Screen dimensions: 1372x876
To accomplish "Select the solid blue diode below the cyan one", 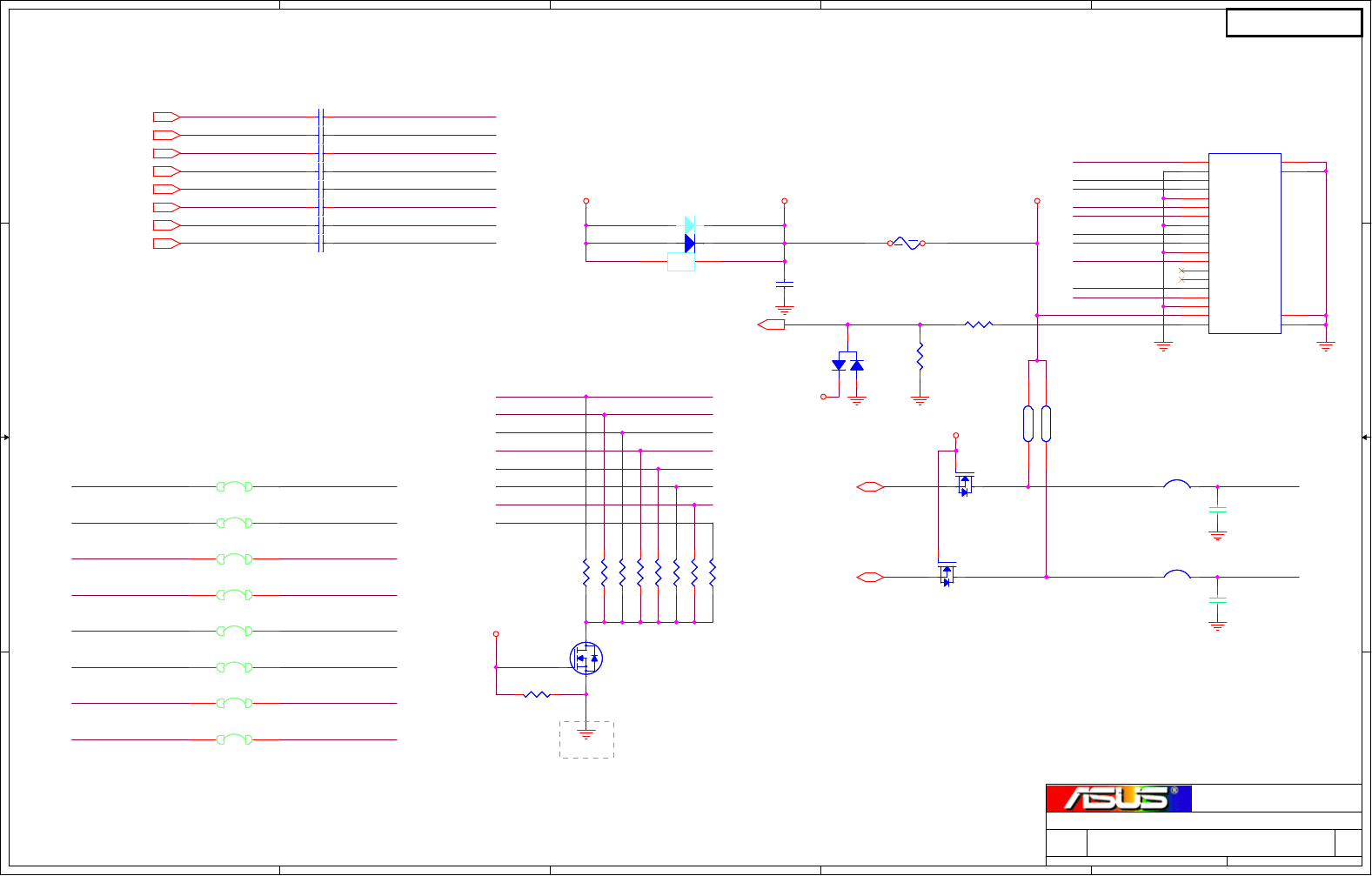I will click(690, 244).
